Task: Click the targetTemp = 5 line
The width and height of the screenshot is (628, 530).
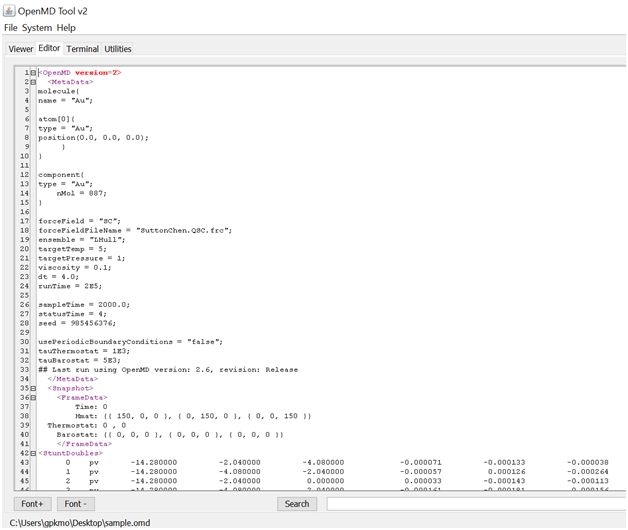Action: pos(72,249)
